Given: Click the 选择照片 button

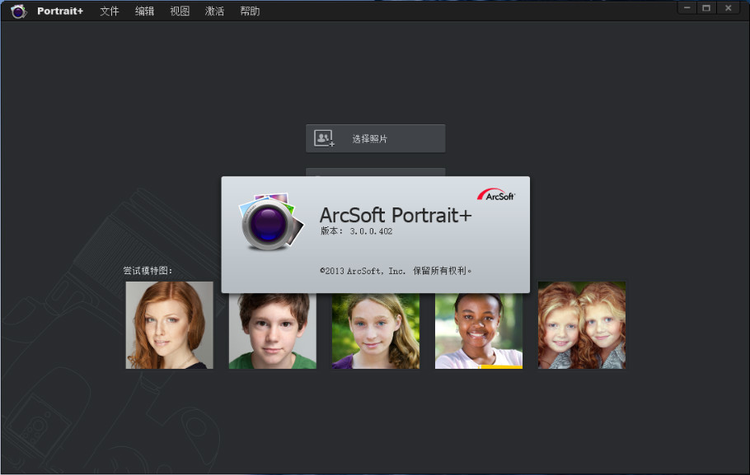Looking at the screenshot, I should pyautogui.click(x=375, y=139).
